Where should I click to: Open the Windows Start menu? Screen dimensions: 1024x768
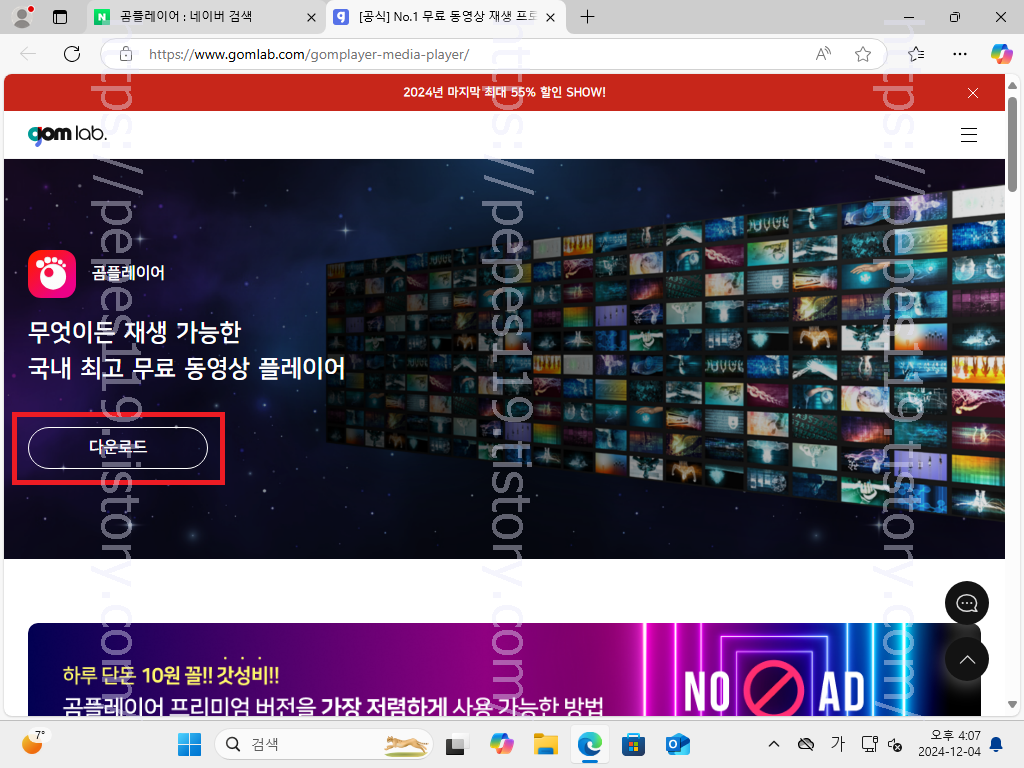click(189, 744)
